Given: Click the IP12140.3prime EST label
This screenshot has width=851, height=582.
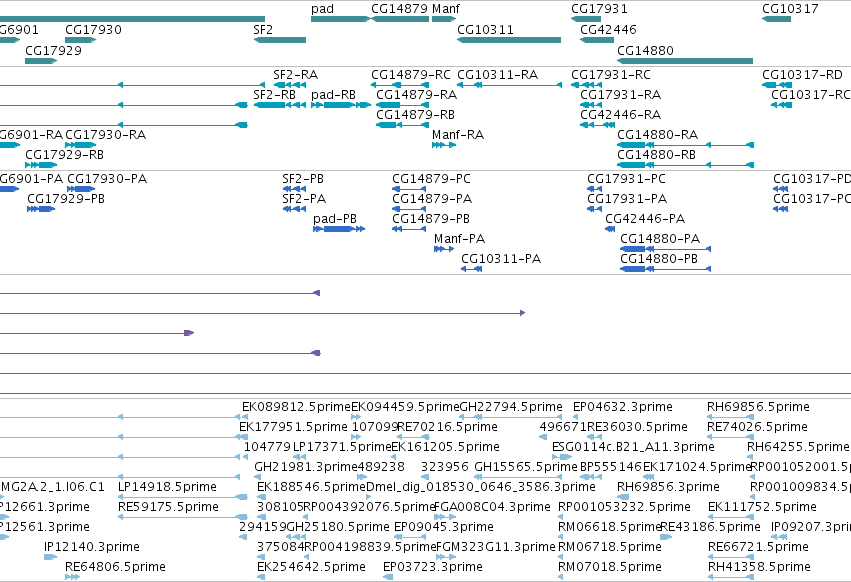Looking at the screenshot, I should click(92, 547).
